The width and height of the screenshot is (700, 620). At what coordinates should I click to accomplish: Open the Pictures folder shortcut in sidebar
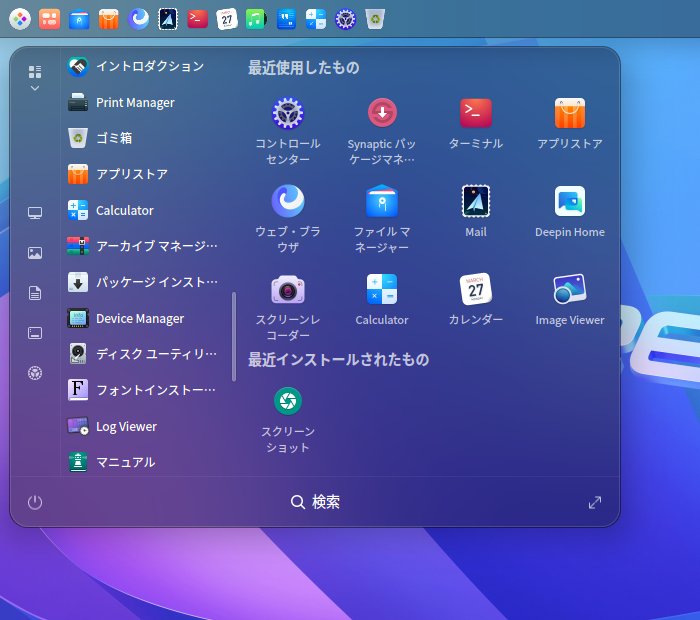pos(35,253)
